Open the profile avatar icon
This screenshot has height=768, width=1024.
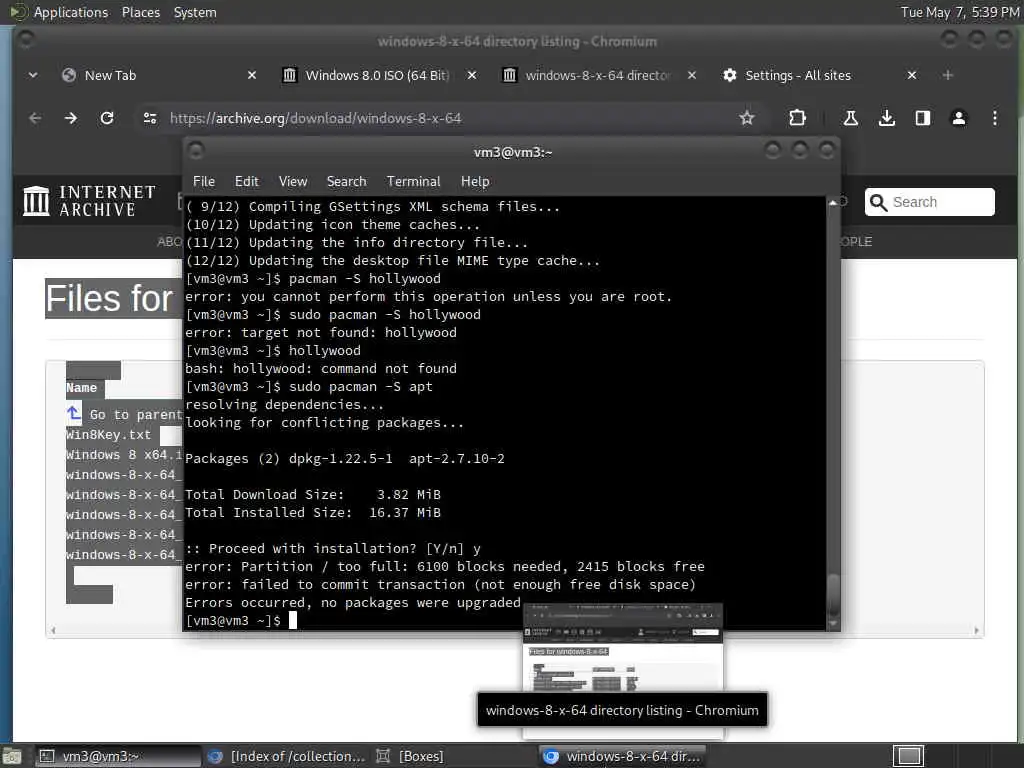click(x=958, y=118)
